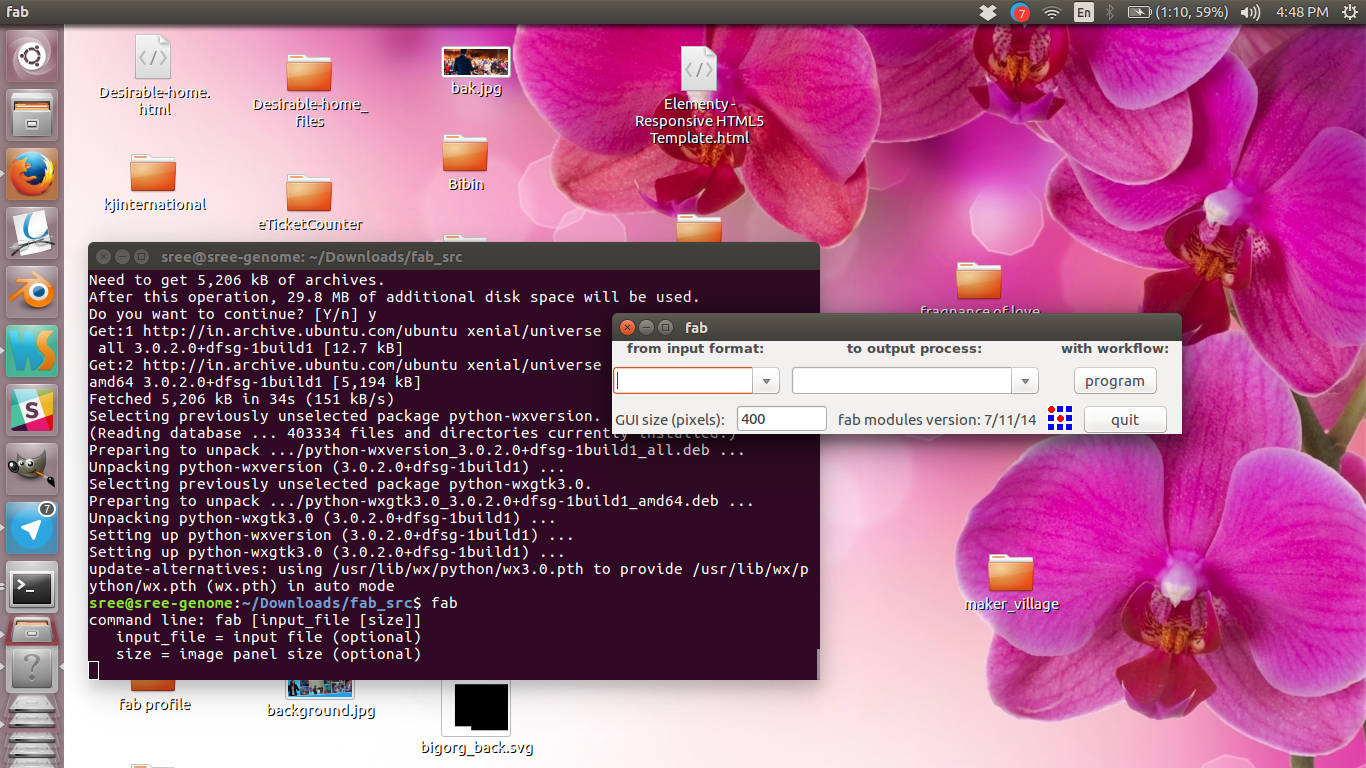Close the terminal window
This screenshot has width=1366, height=768.
pos(103,257)
